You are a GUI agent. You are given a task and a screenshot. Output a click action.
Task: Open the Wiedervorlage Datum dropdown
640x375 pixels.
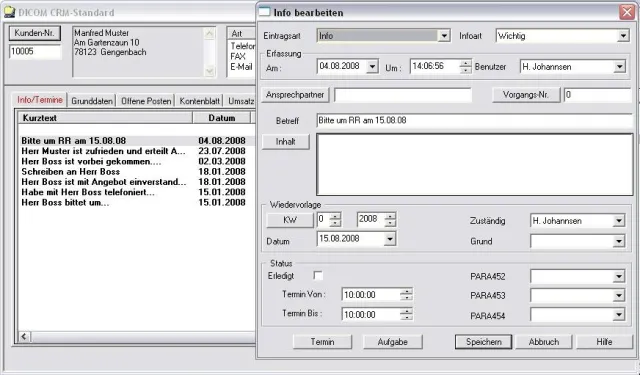click(x=390, y=239)
